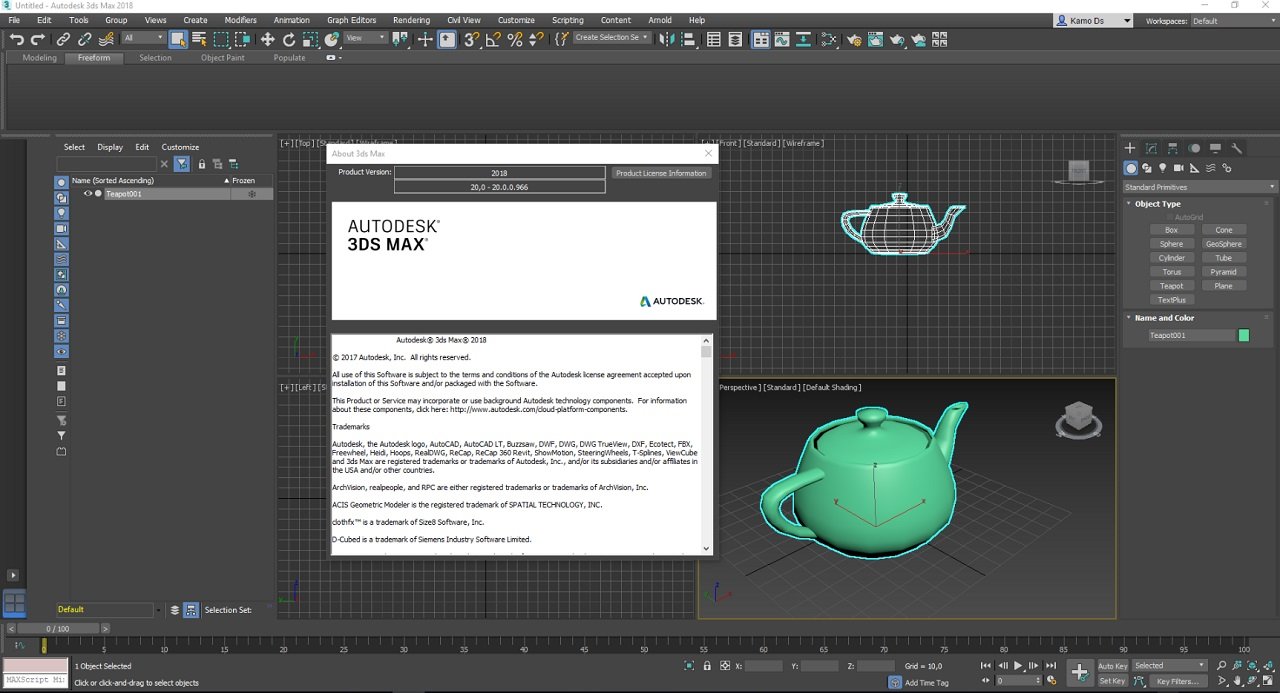The width and height of the screenshot is (1280, 693).
Task: Open the Workspaces Default dropdown
Action: coord(1232,20)
